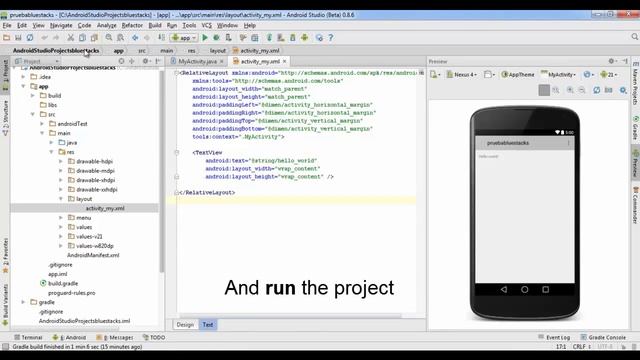The image size is (640, 360).
Task: Click the Synchronize toolbar icon
Action: click(x=30, y=38)
